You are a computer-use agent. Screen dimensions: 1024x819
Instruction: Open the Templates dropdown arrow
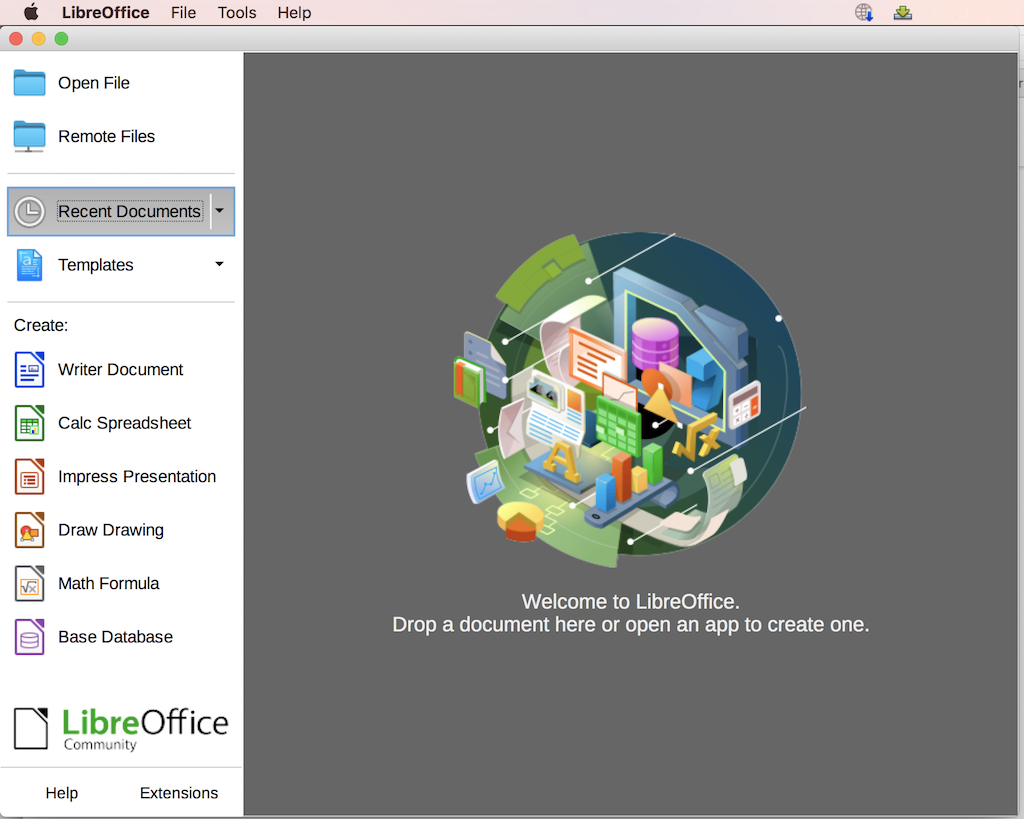[218, 264]
